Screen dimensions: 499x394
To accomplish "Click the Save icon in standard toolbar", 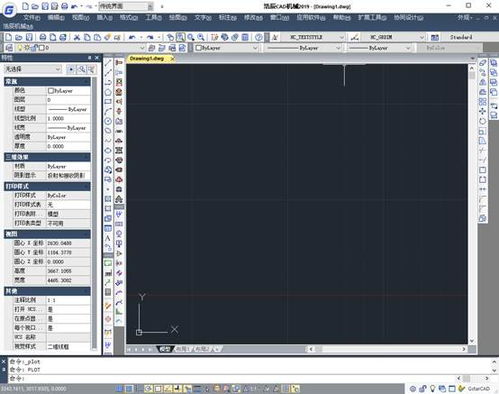I will pyautogui.click(x=29, y=37).
